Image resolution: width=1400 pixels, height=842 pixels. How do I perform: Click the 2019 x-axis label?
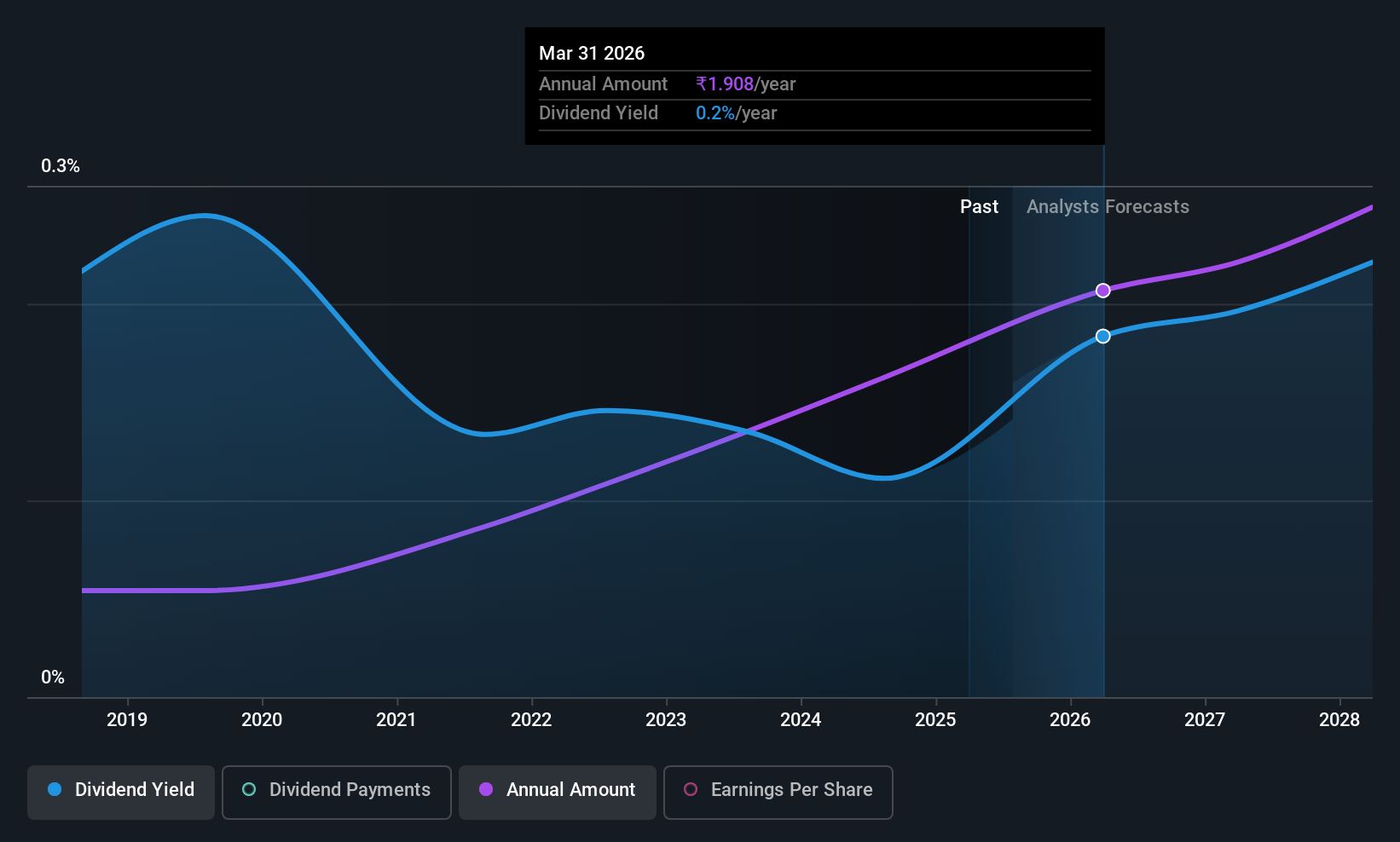(x=127, y=720)
